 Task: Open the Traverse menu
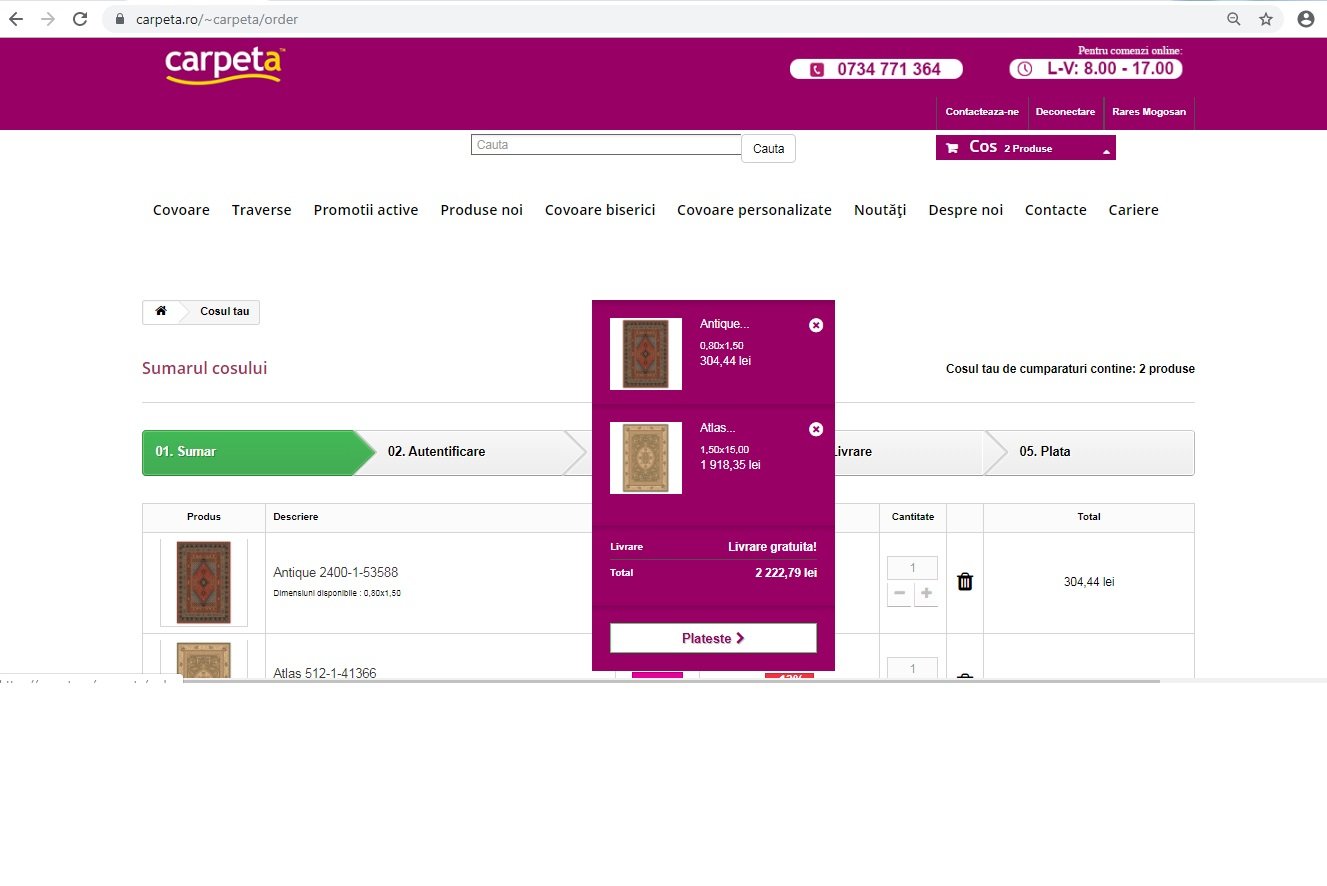262,210
